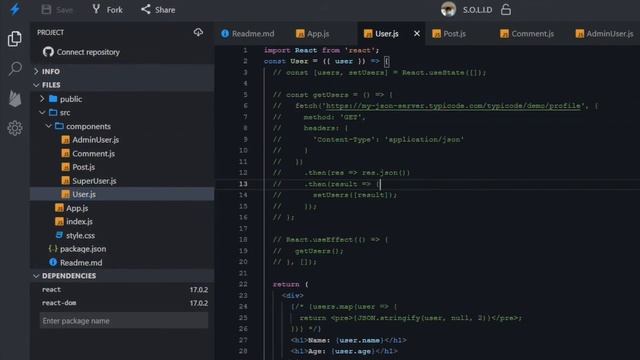
Task: Open the Firebase sidebar icon
Action: point(15,98)
